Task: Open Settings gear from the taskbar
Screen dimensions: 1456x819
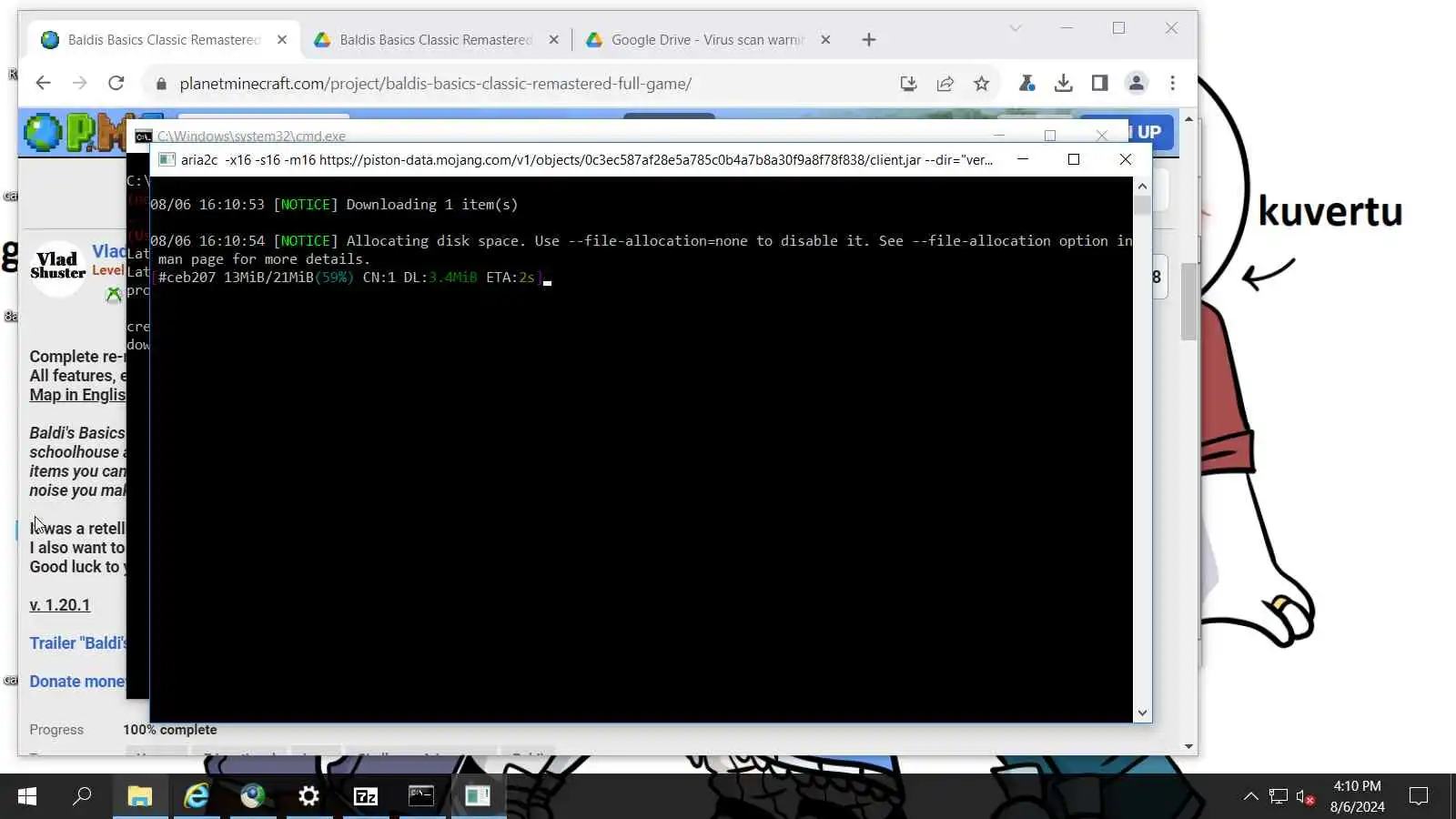Action: coord(308,797)
